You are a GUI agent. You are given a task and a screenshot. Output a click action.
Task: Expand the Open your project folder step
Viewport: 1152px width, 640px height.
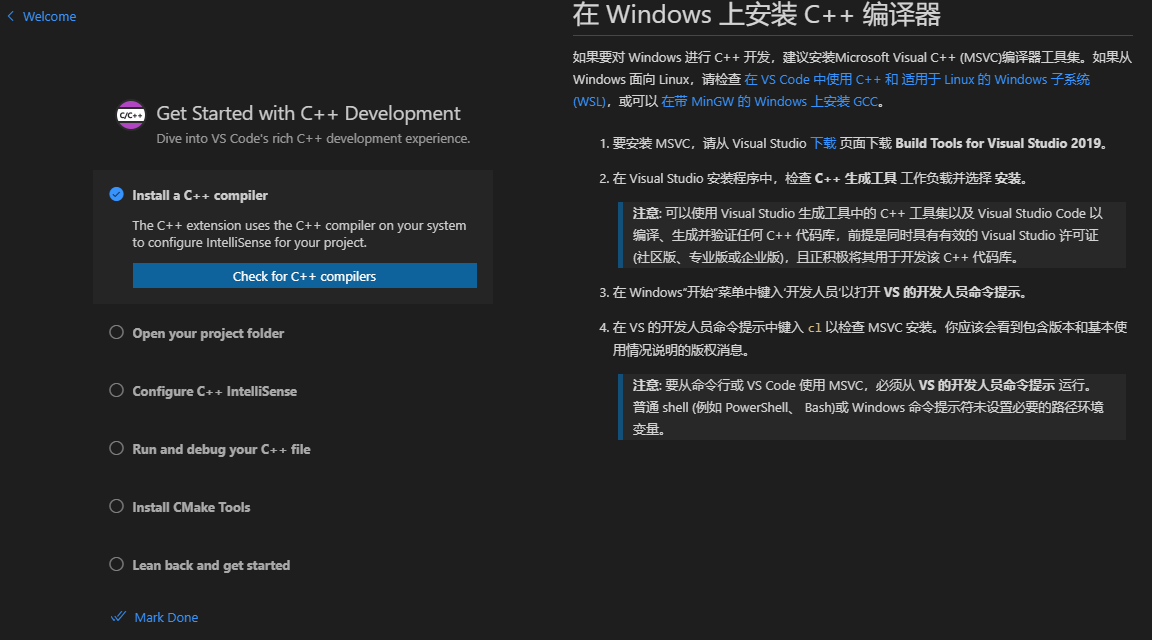[208, 334]
